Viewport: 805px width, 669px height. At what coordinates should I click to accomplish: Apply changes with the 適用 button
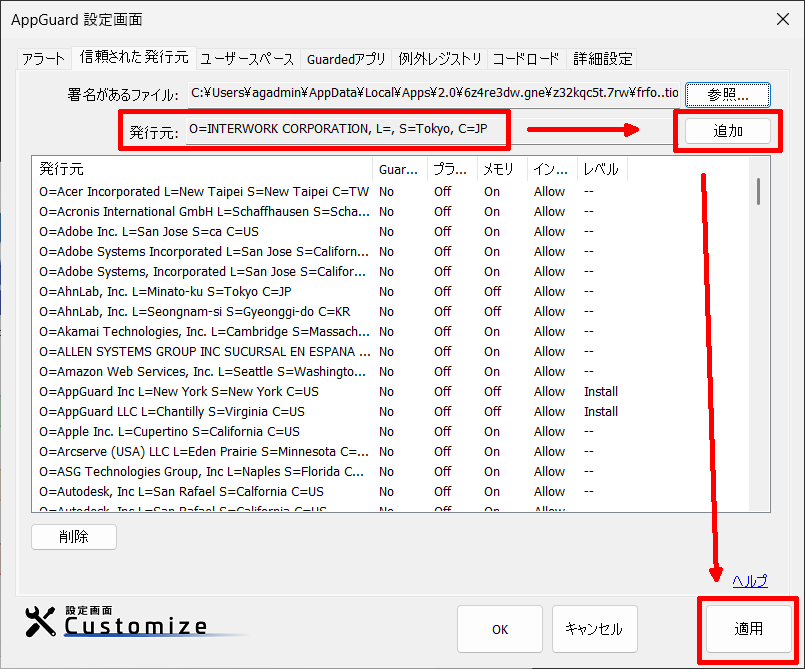[748, 629]
